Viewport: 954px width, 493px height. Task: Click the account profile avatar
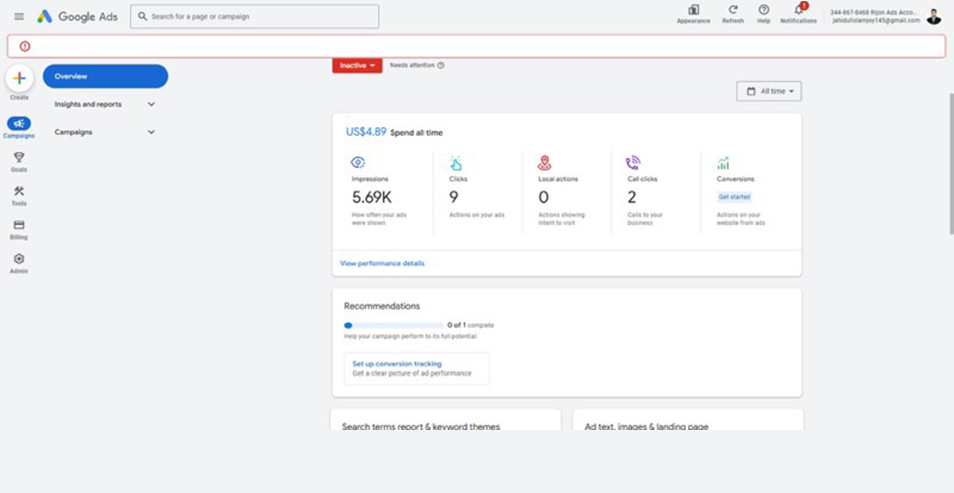(933, 16)
